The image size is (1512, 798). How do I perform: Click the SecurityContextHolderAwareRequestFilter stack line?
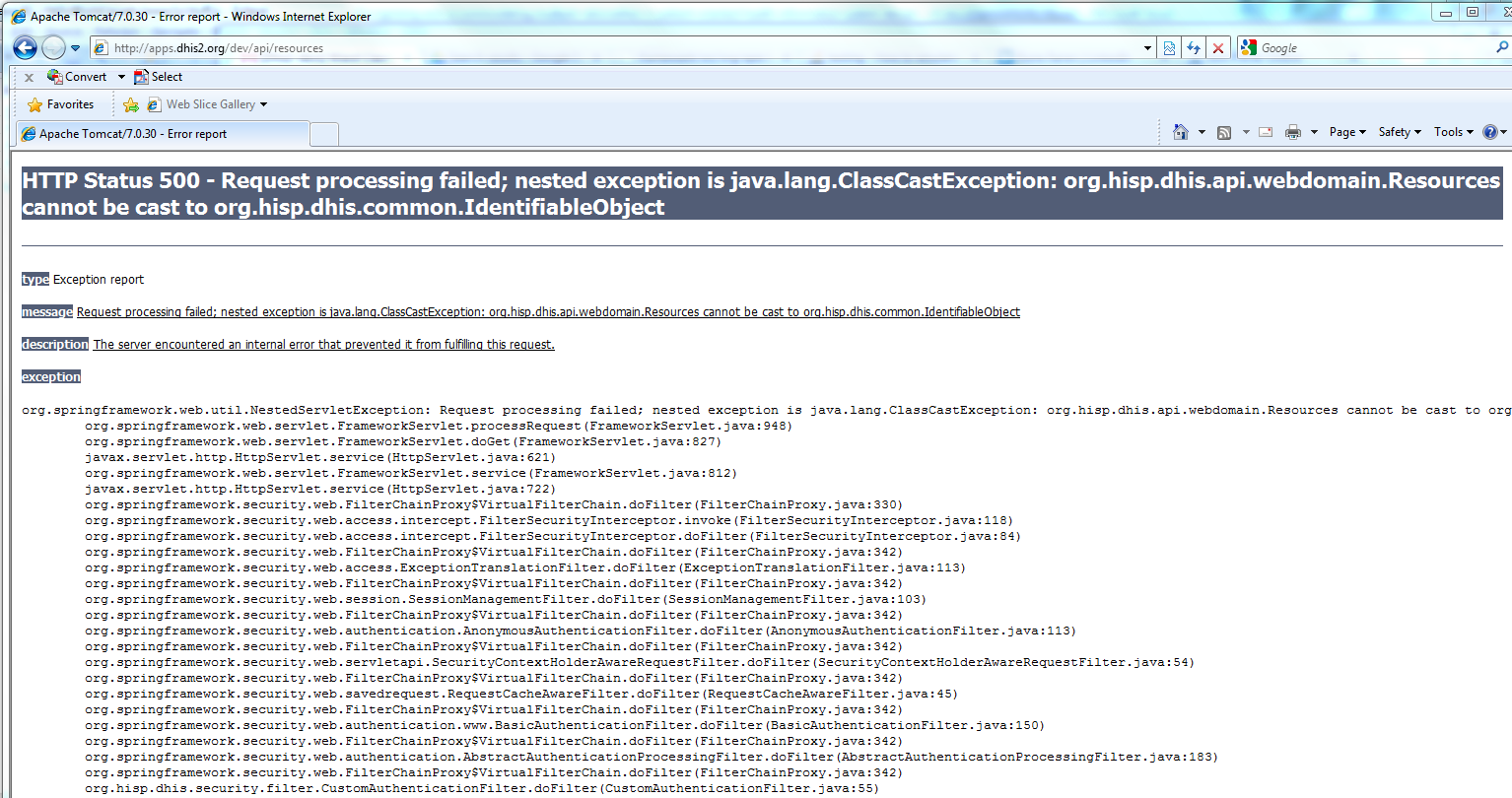pos(640,662)
